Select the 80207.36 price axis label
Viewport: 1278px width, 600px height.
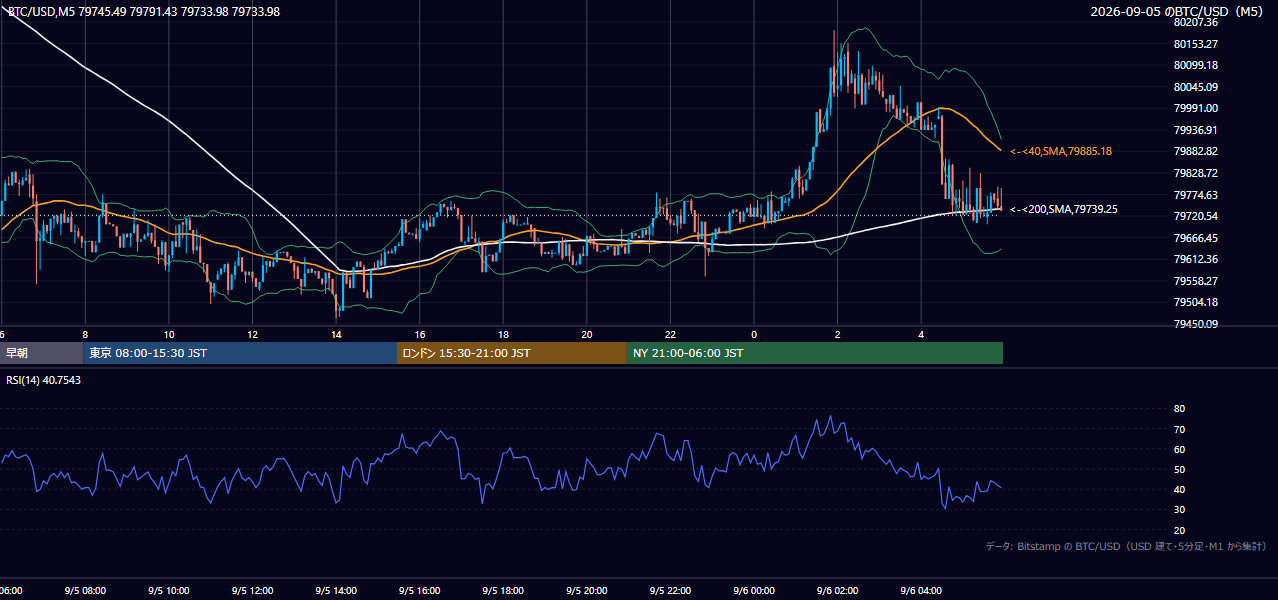tap(1195, 22)
